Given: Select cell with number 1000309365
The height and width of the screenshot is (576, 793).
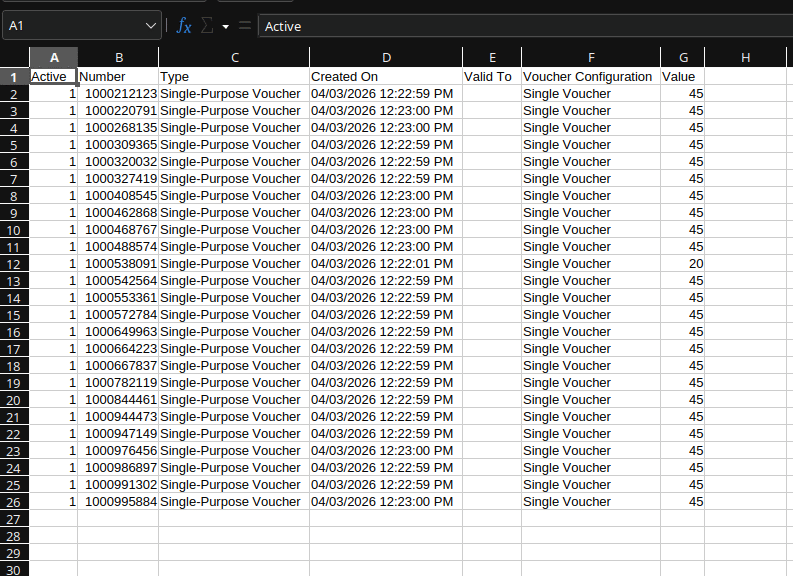Looking at the screenshot, I should coord(118,145).
